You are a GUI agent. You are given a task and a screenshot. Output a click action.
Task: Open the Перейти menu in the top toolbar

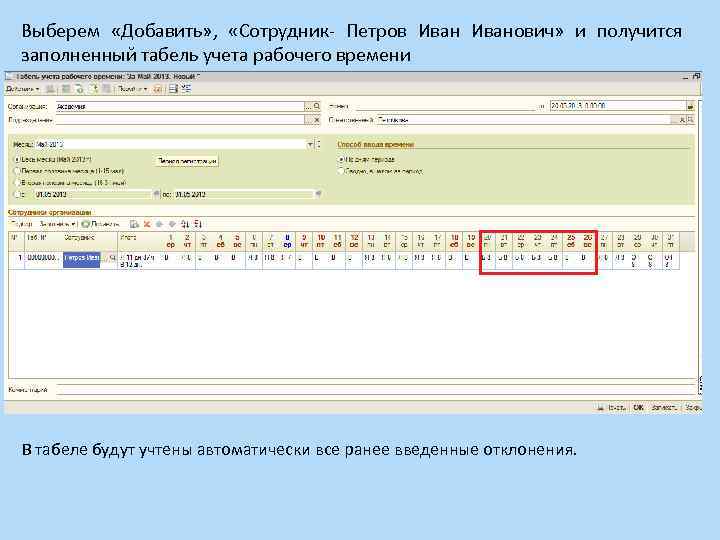[132, 89]
